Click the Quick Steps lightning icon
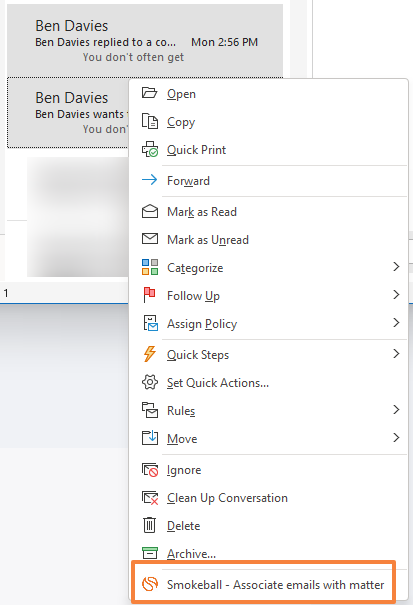Viewport: 413px width, 605px height. point(150,354)
